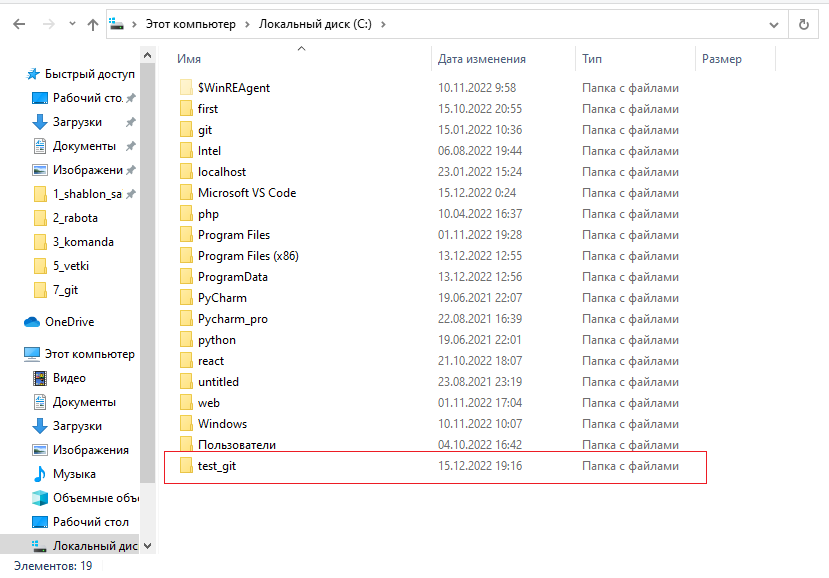Screen dimensions: 829x578
Task: Sort by 'Тип' column header
Action: (592, 59)
